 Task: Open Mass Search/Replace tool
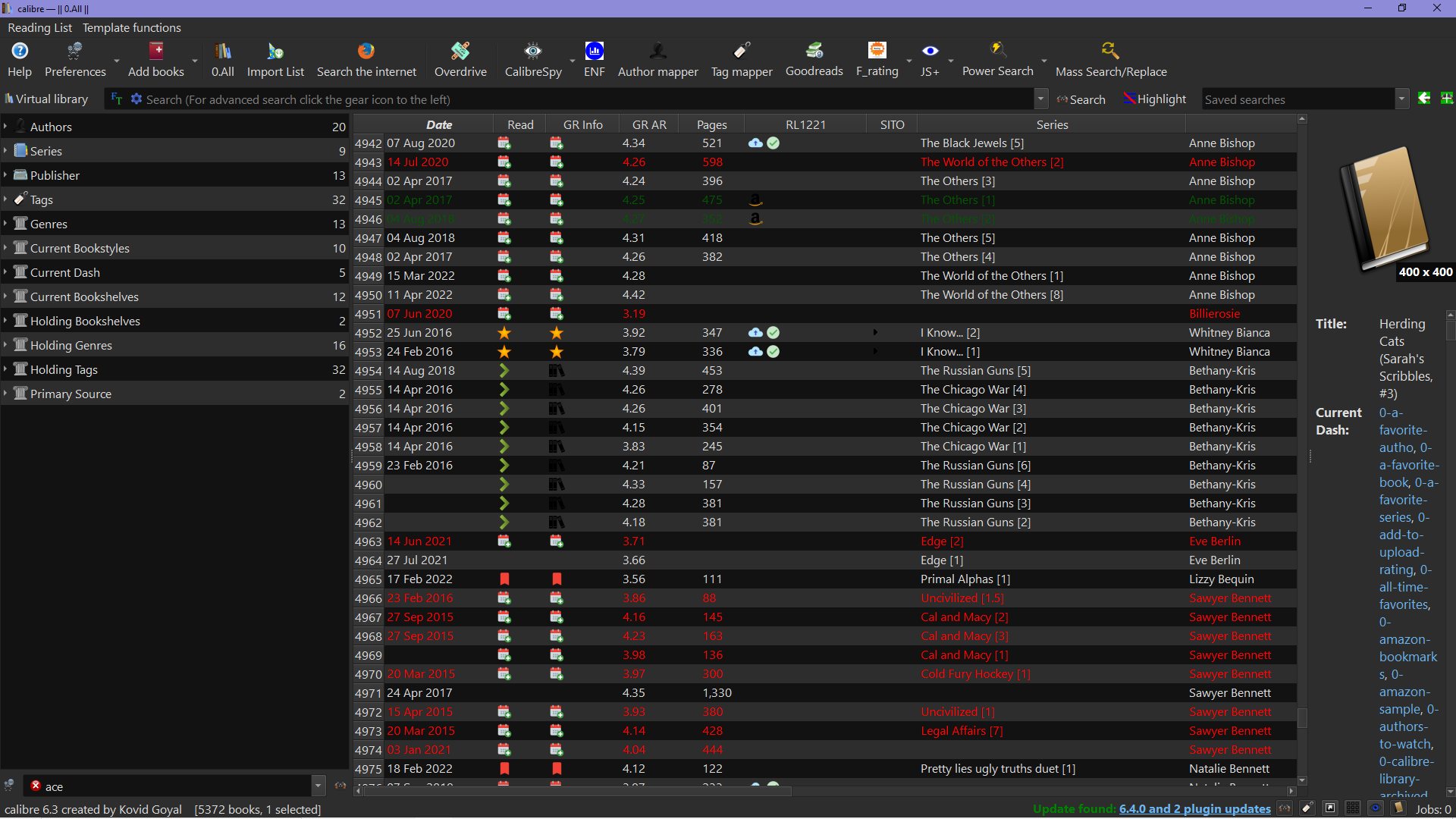click(1110, 59)
